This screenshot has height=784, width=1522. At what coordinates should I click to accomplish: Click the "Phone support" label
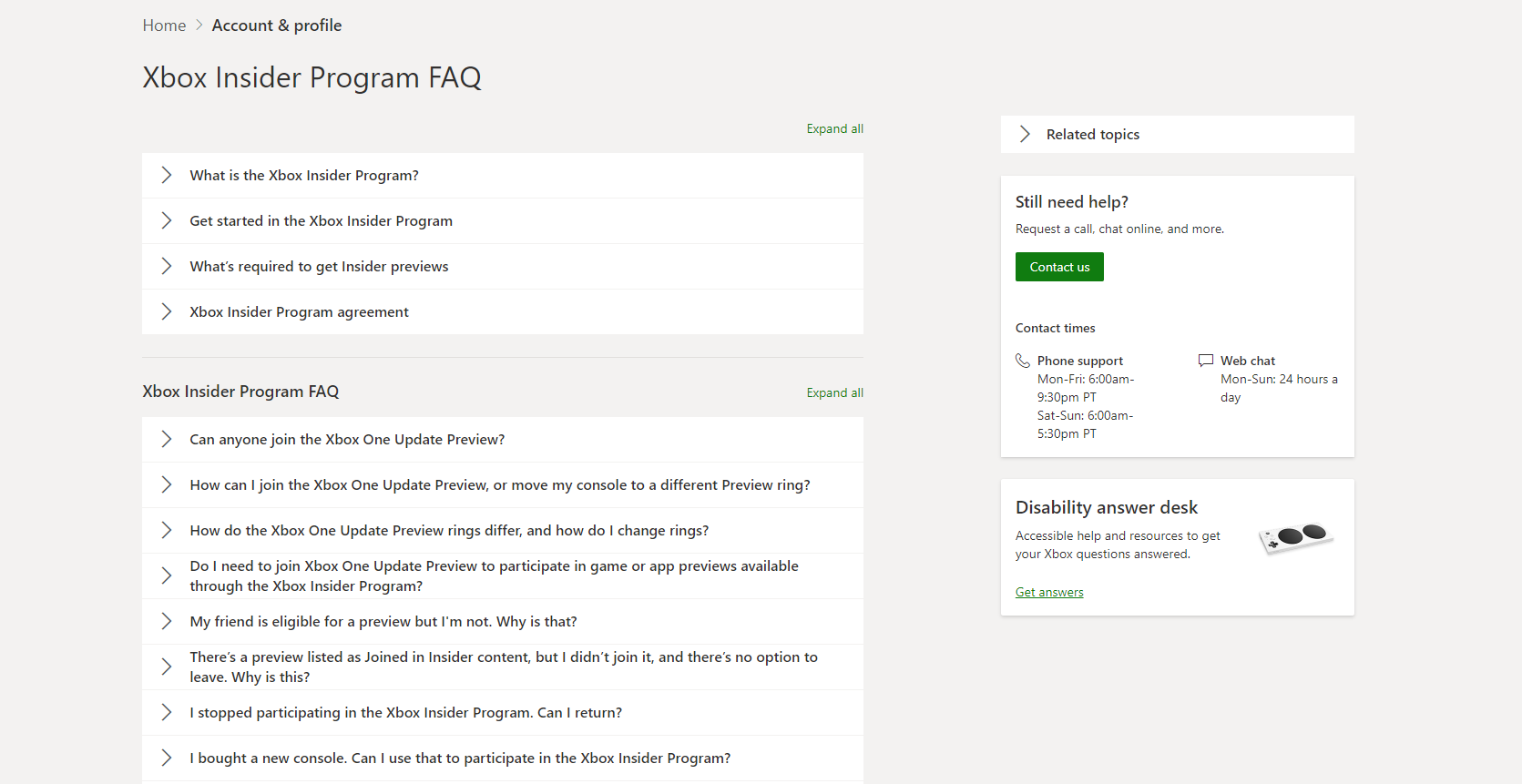tap(1080, 361)
